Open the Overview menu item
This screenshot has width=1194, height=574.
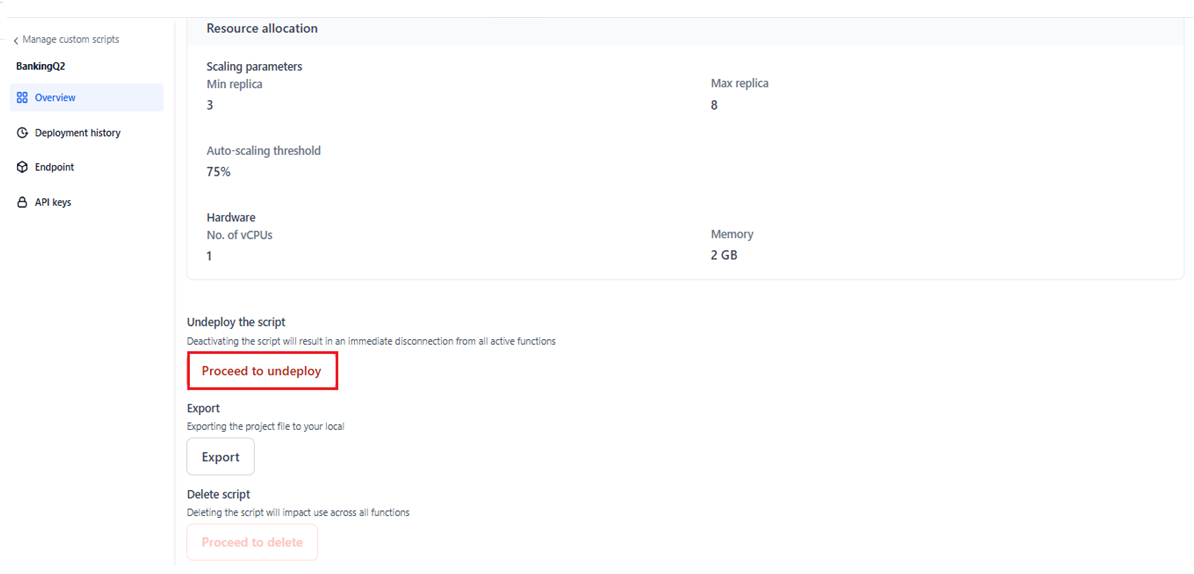tap(55, 98)
